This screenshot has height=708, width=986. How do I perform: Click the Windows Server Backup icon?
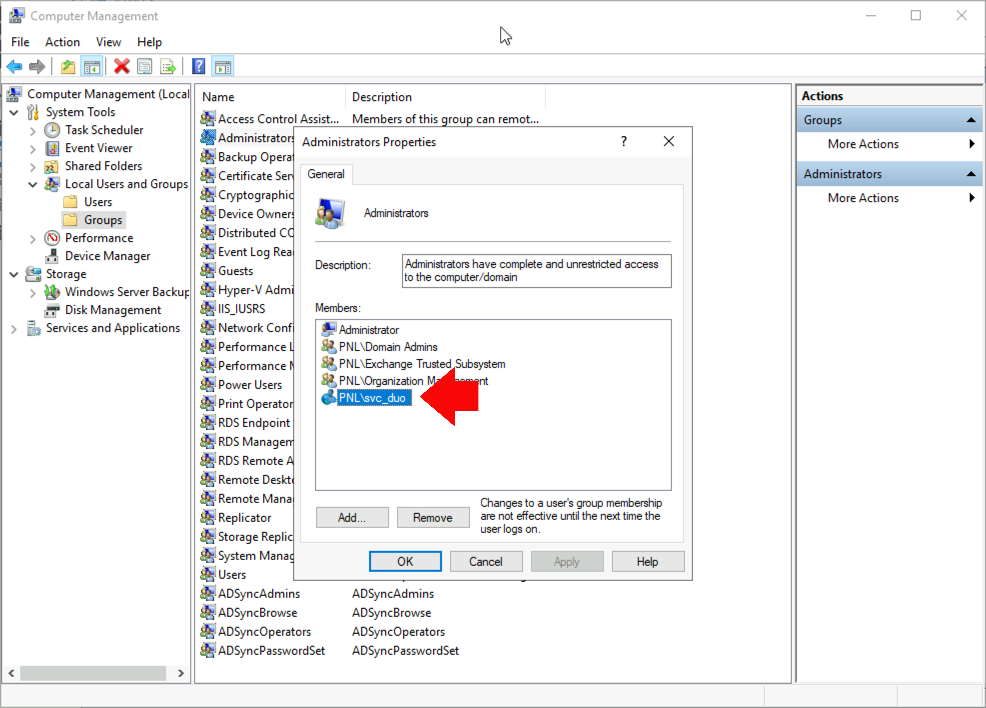click(x=52, y=292)
